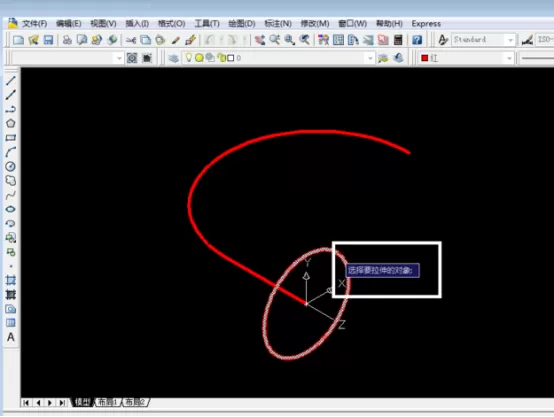Select the Ellipse Arc tool

(x=11, y=223)
